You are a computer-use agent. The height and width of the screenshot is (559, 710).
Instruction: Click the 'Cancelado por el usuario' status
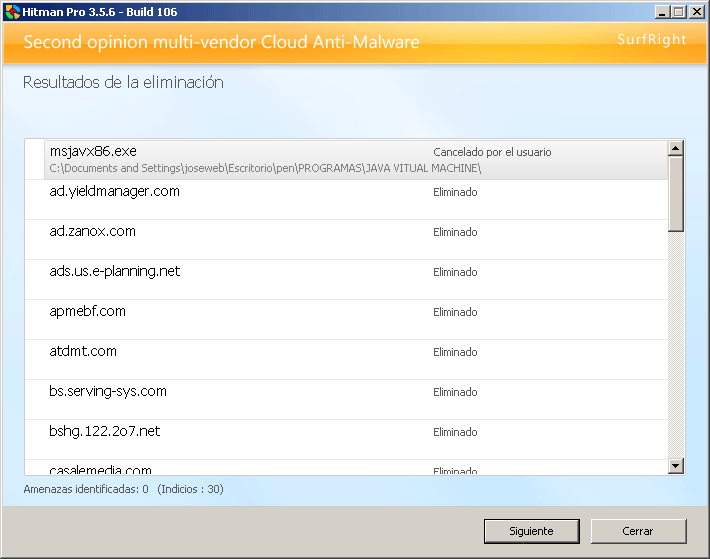pos(492,152)
